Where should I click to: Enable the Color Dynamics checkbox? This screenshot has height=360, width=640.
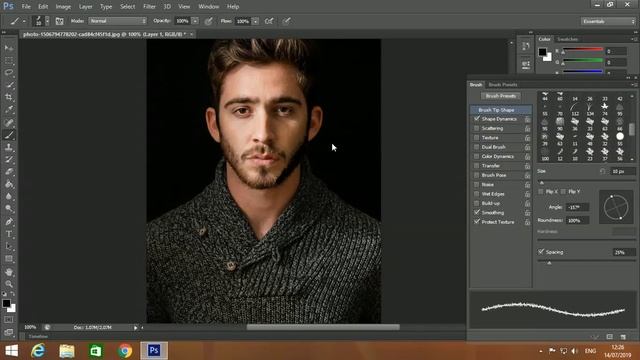pos(477,156)
